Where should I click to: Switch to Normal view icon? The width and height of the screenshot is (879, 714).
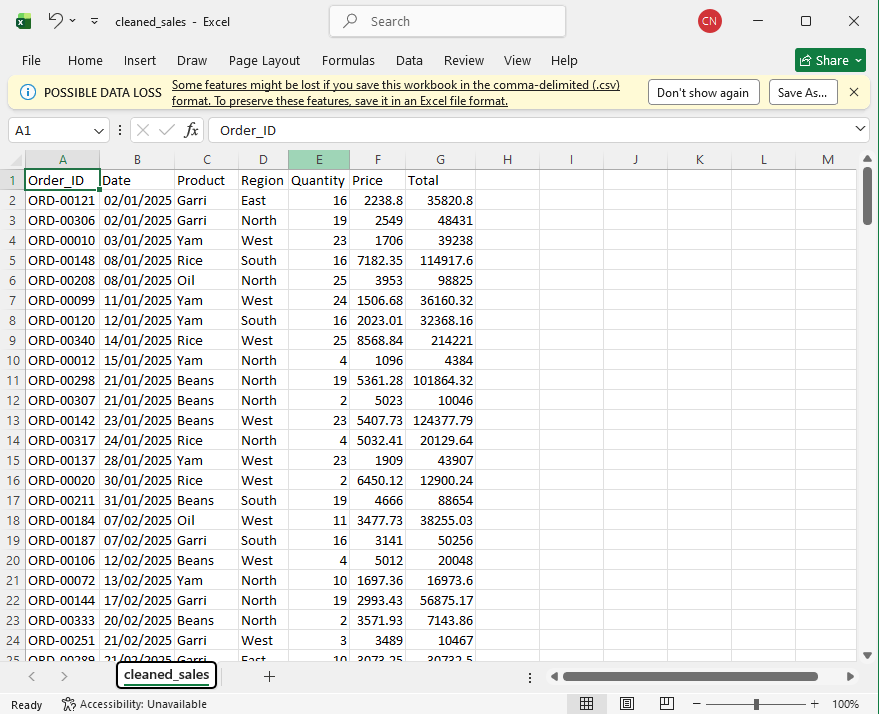pos(586,703)
